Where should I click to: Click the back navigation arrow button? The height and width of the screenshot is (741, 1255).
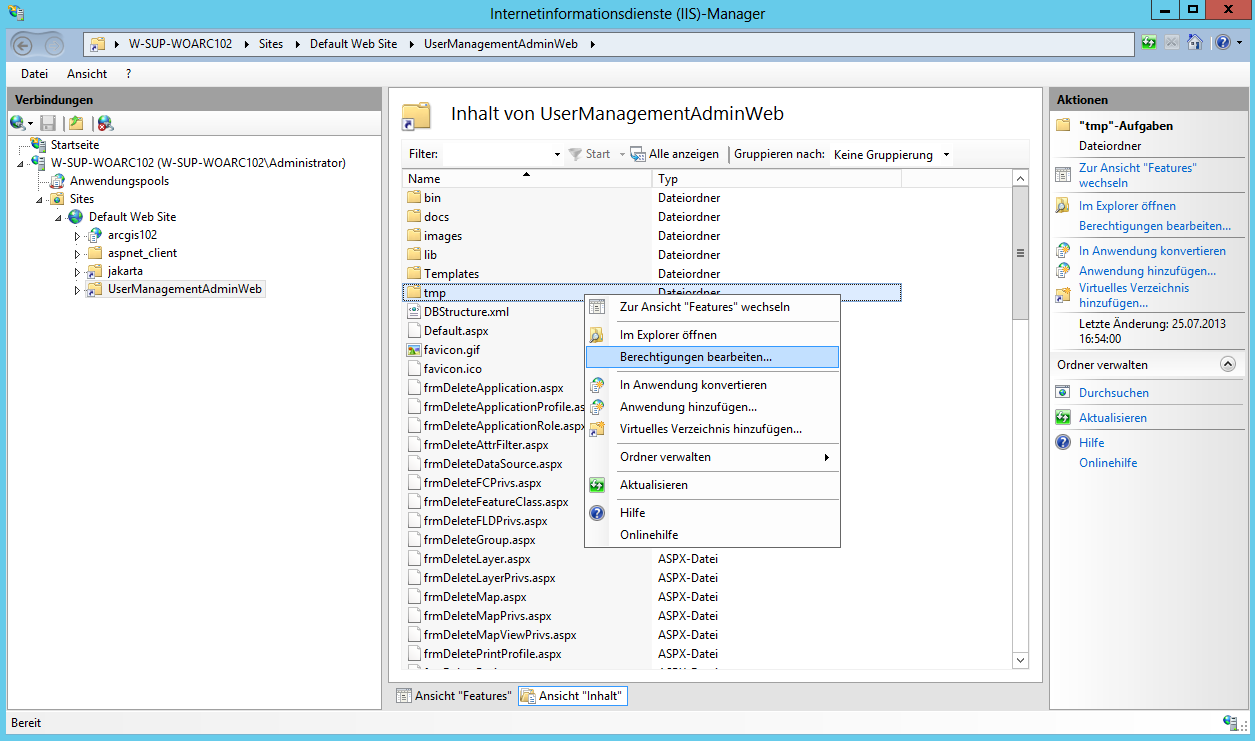coord(25,44)
